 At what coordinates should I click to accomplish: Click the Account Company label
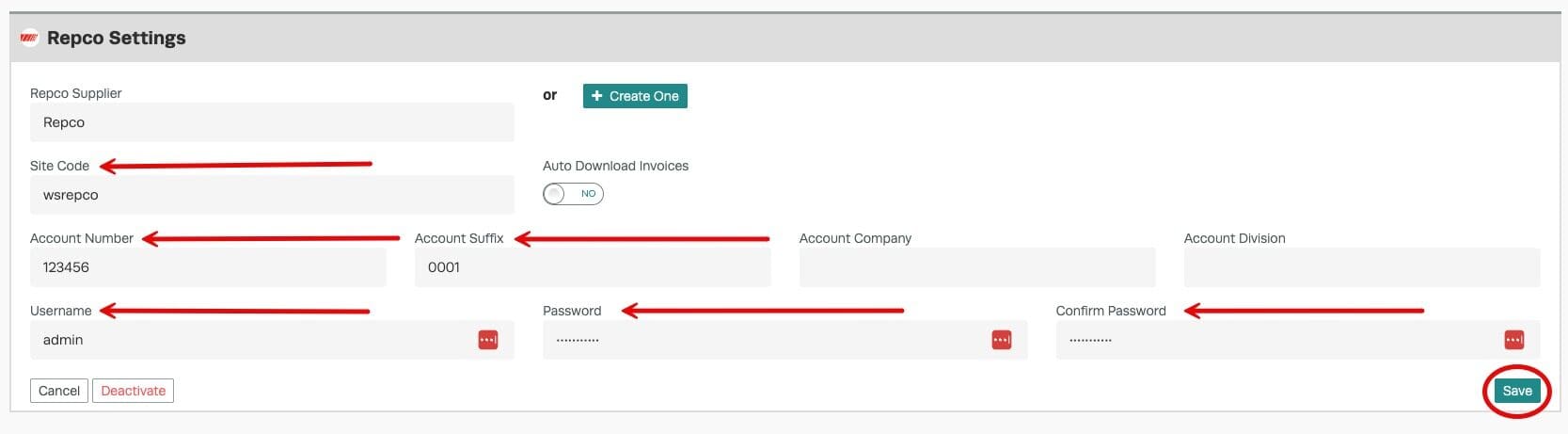855,238
